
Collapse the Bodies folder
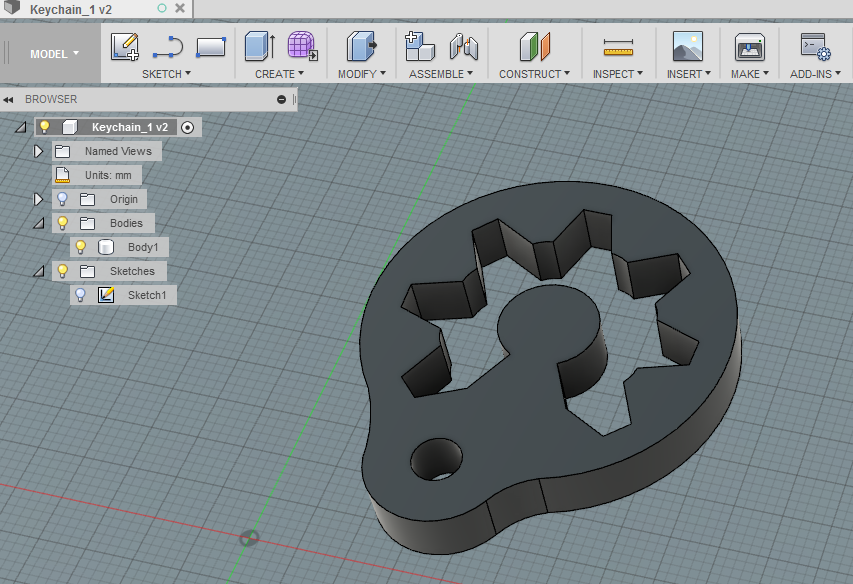coord(39,223)
